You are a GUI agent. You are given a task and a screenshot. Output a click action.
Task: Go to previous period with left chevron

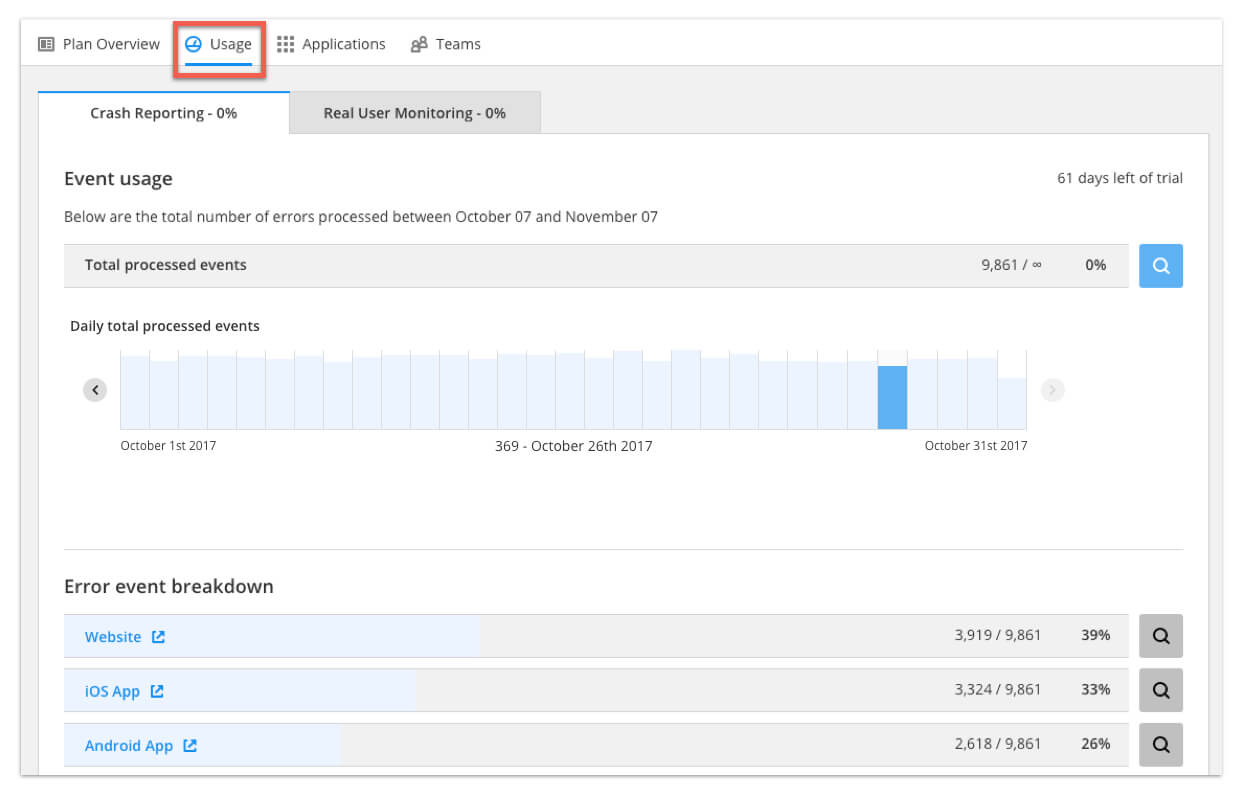point(95,390)
